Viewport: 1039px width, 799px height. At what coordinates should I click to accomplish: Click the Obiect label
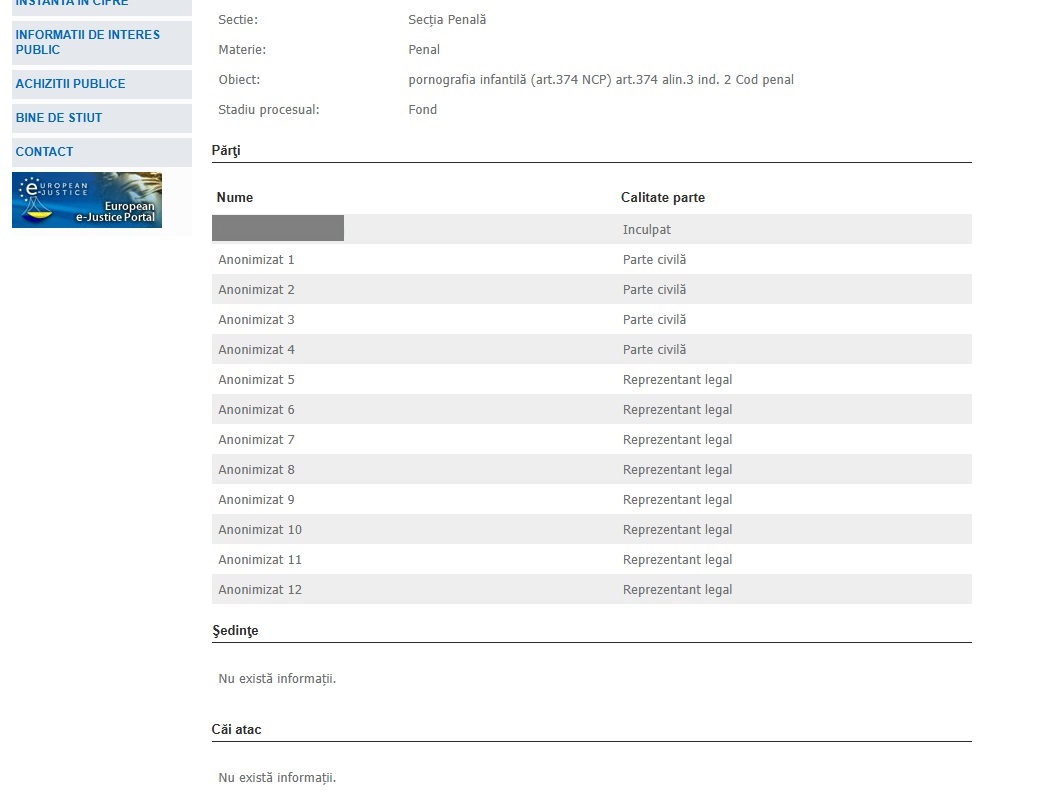(x=239, y=80)
